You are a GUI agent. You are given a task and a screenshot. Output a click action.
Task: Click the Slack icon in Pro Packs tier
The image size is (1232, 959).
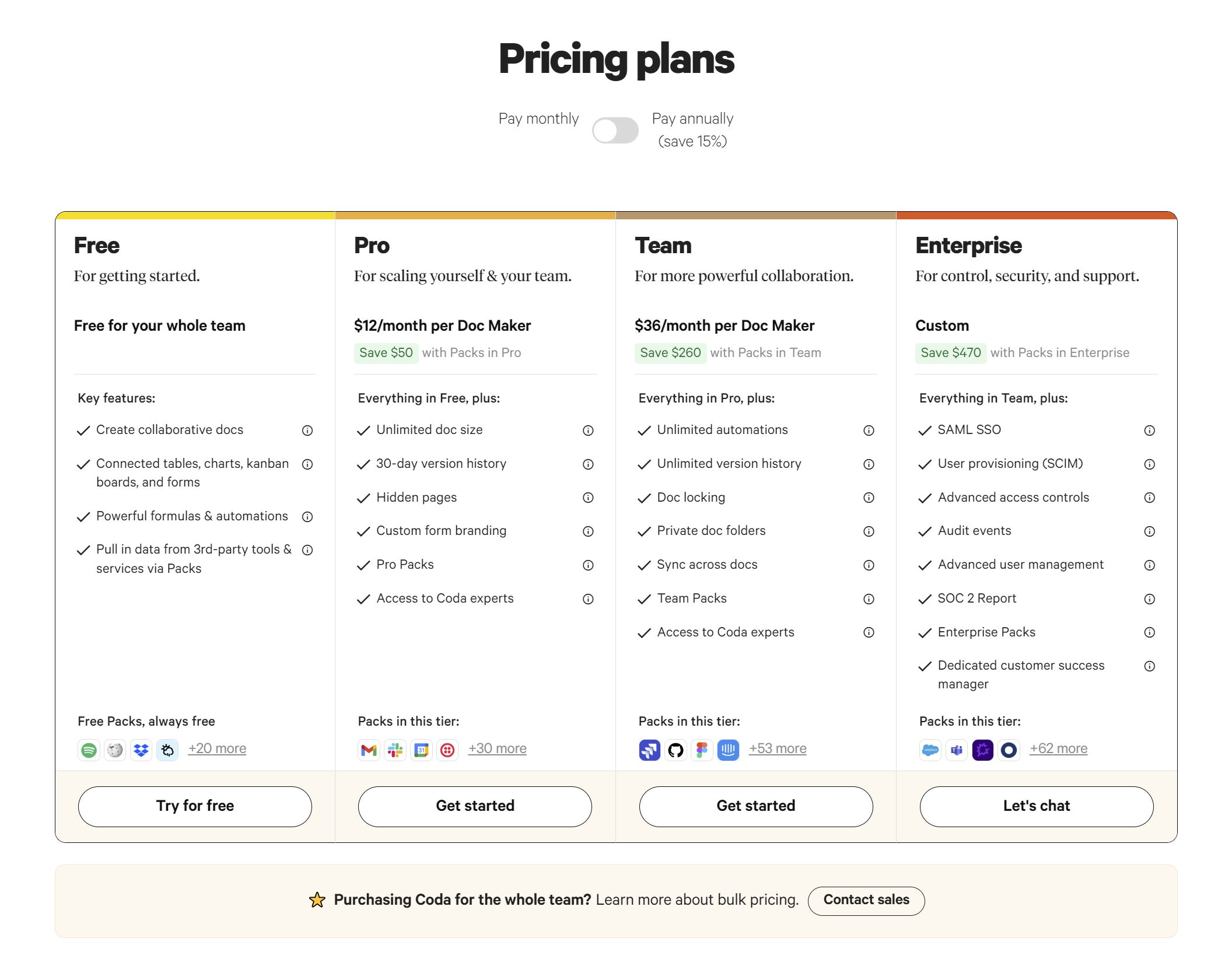point(396,748)
